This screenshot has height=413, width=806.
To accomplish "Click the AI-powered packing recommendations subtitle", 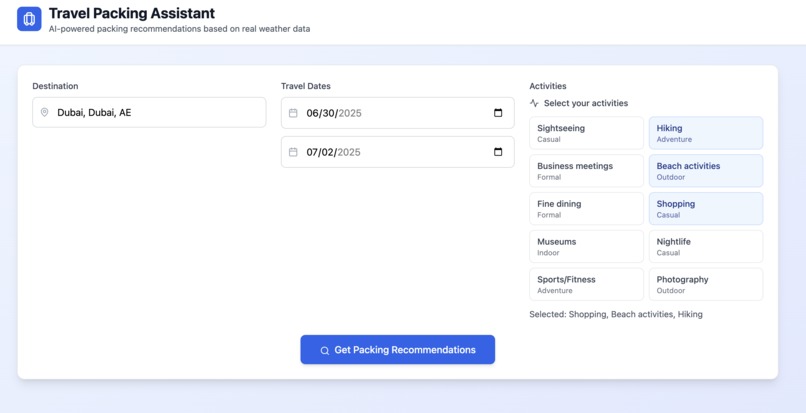I will (x=179, y=29).
